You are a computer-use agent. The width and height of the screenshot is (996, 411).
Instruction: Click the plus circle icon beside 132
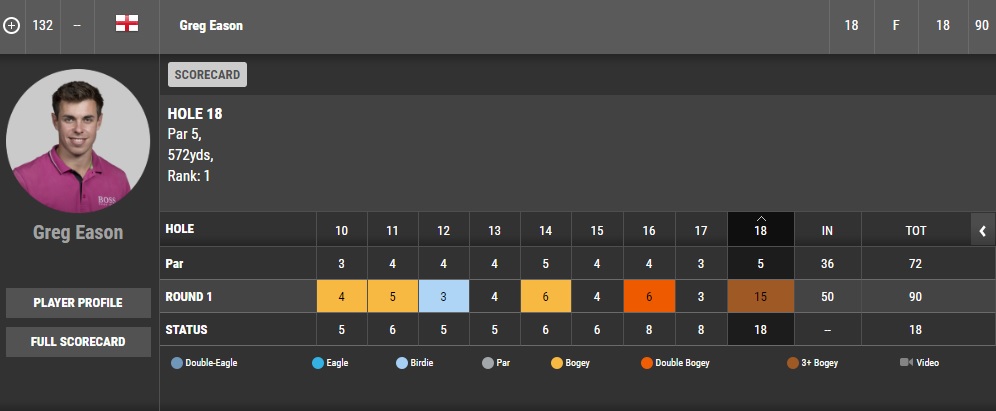click(x=11, y=26)
